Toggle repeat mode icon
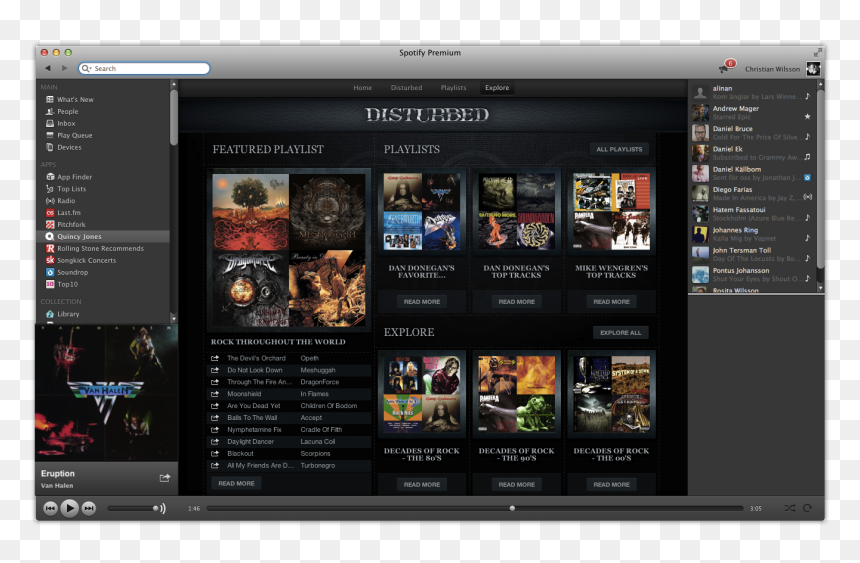 tap(807, 508)
